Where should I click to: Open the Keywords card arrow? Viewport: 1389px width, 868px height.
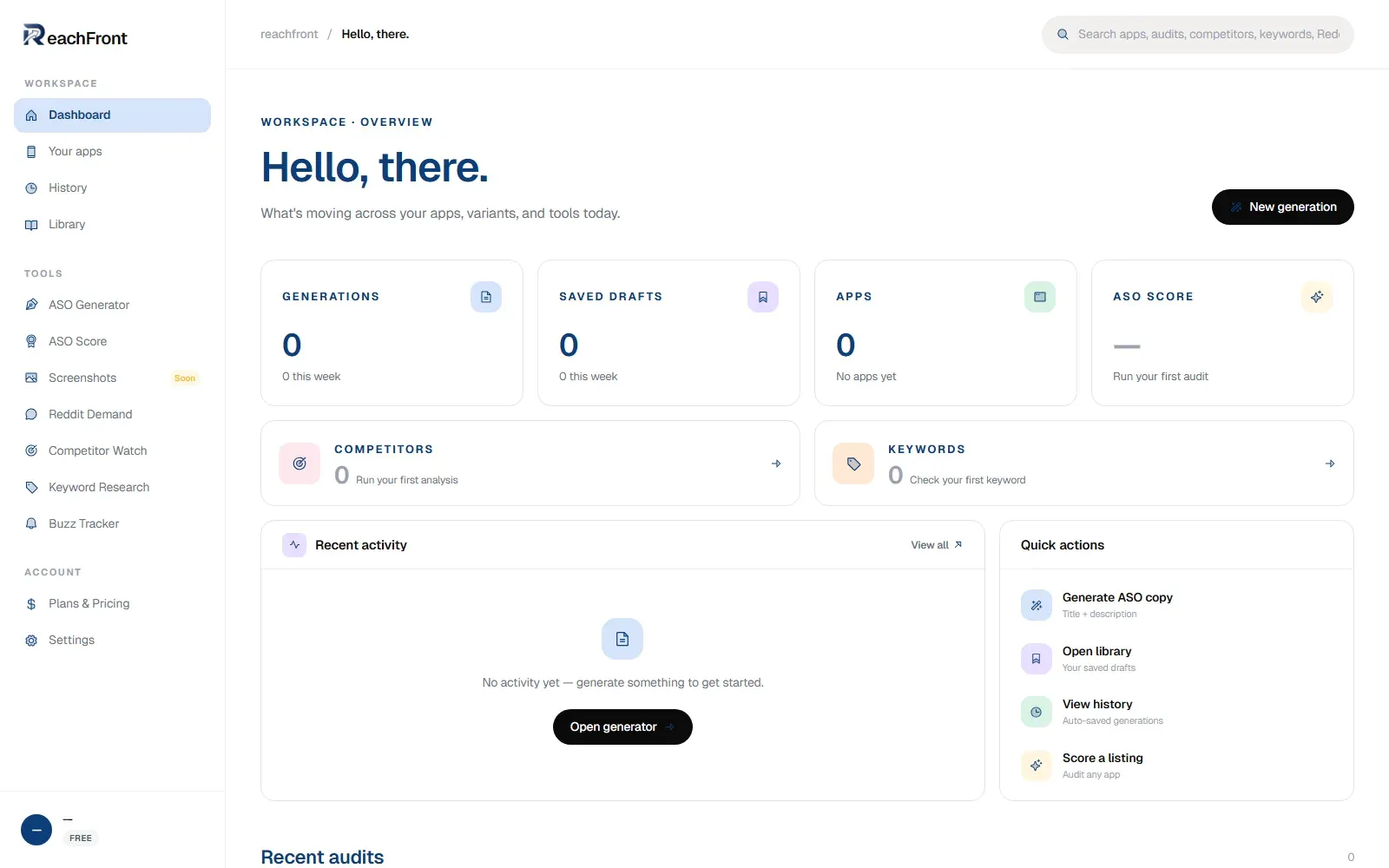tap(1330, 464)
